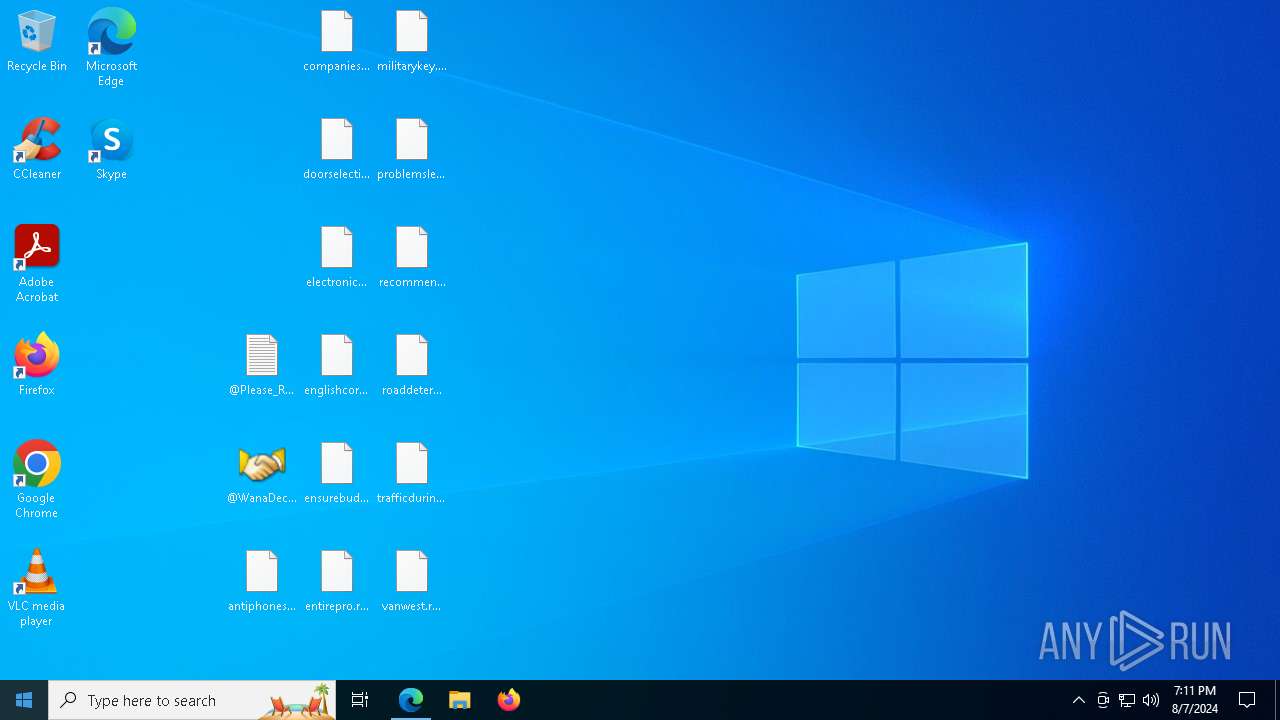The height and width of the screenshot is (720, 1280).
Task: Open Microsoft Edge from the taskbar
Action: point(411,700)
